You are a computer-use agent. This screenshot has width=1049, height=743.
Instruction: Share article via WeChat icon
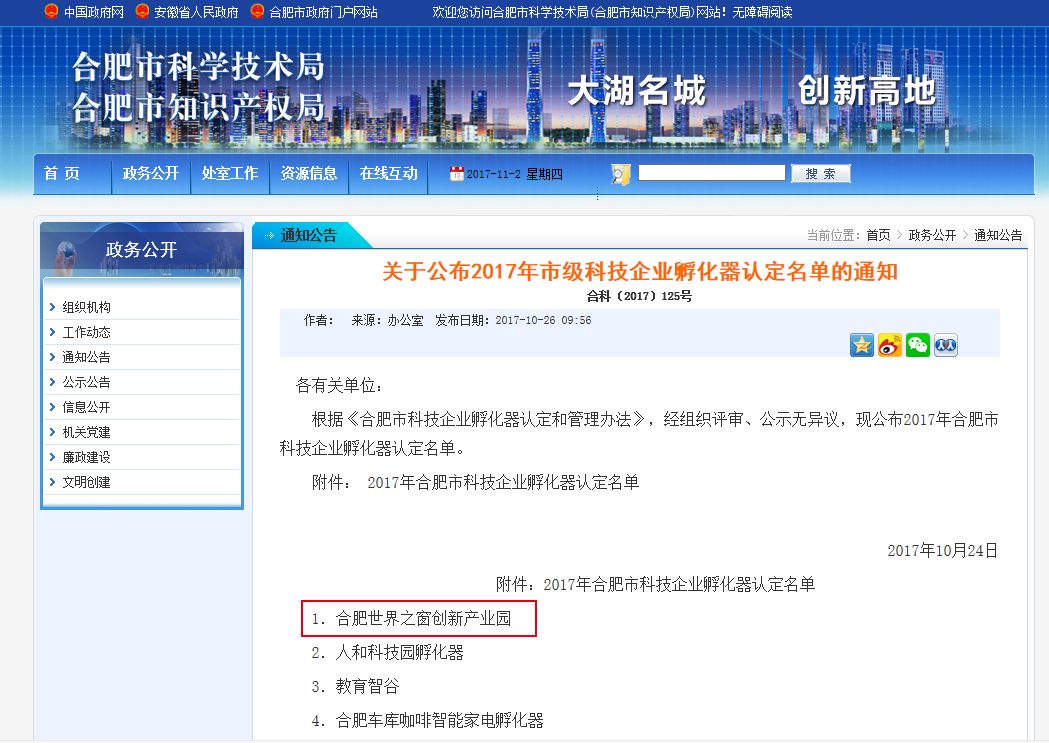[x=918, y=345]
